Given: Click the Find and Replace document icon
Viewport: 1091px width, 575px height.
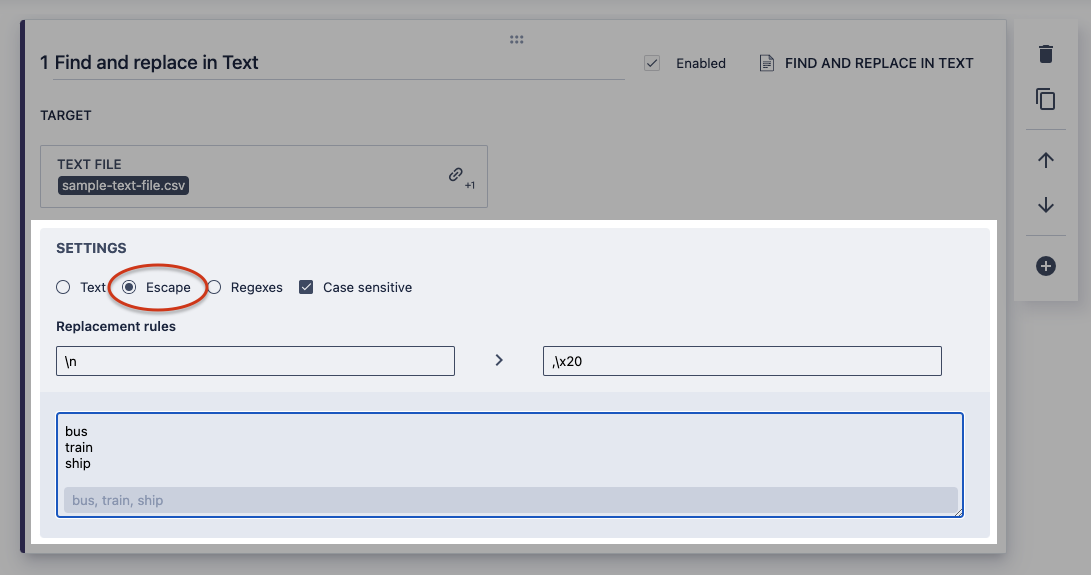Looking at the screenshot, I should pos(767,63).
